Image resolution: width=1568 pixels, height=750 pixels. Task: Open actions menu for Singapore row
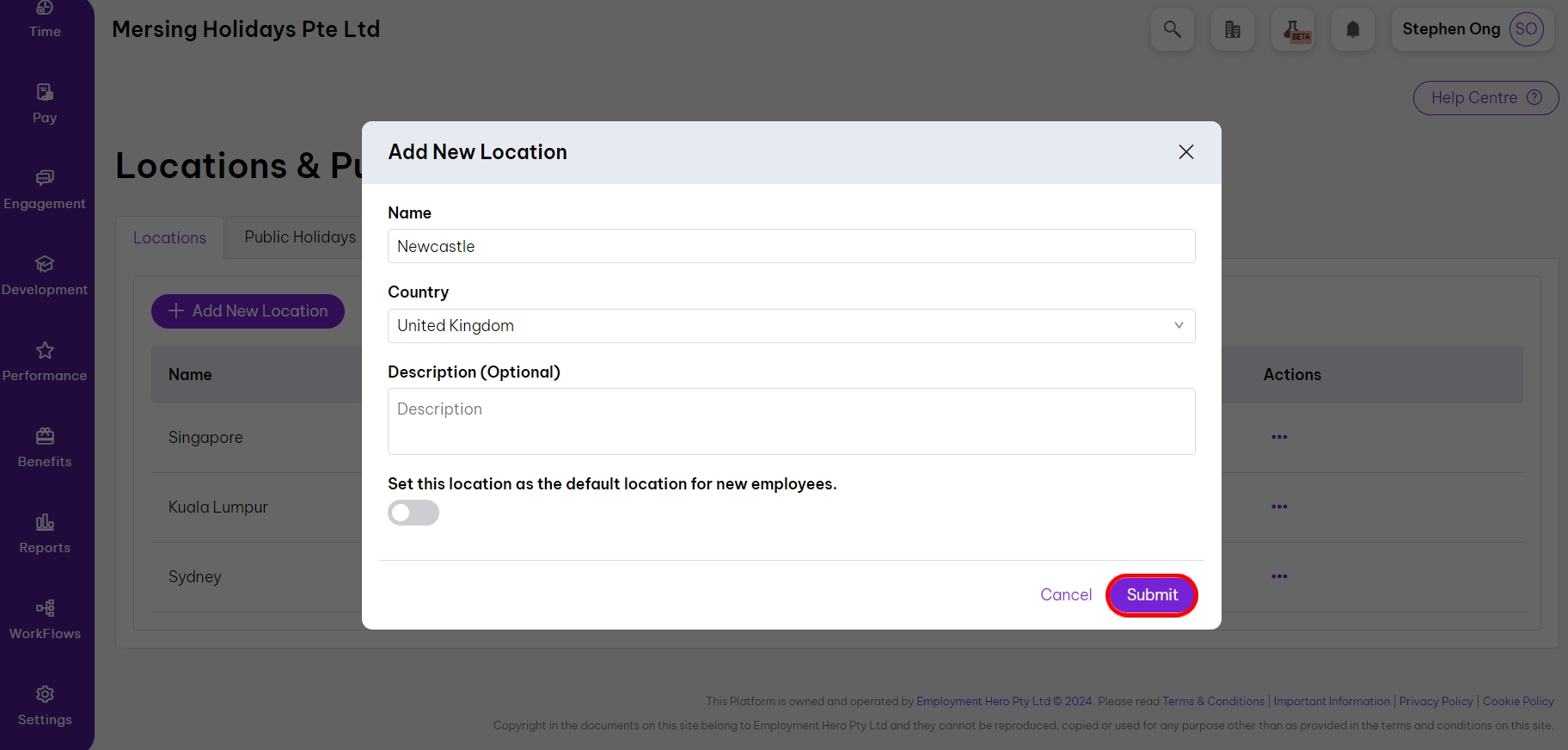(x=1279, y=437)
